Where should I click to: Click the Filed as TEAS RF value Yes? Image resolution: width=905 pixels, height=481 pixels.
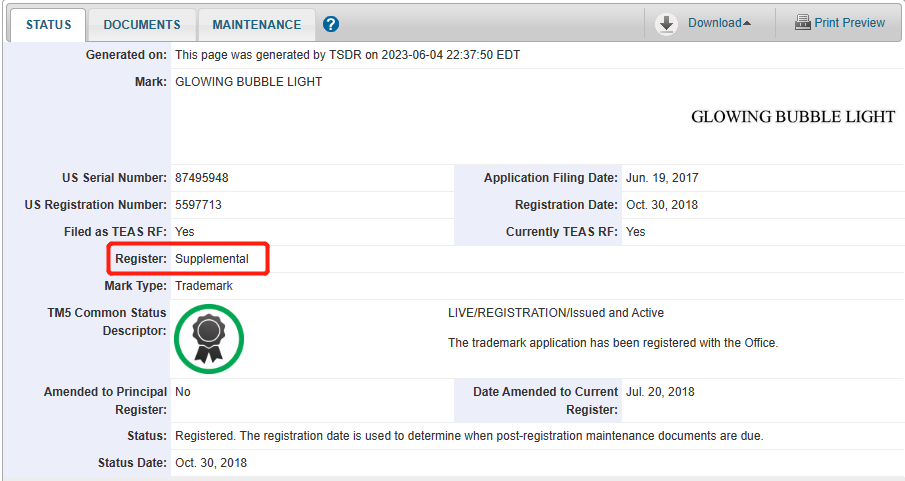tap(185, 232)
